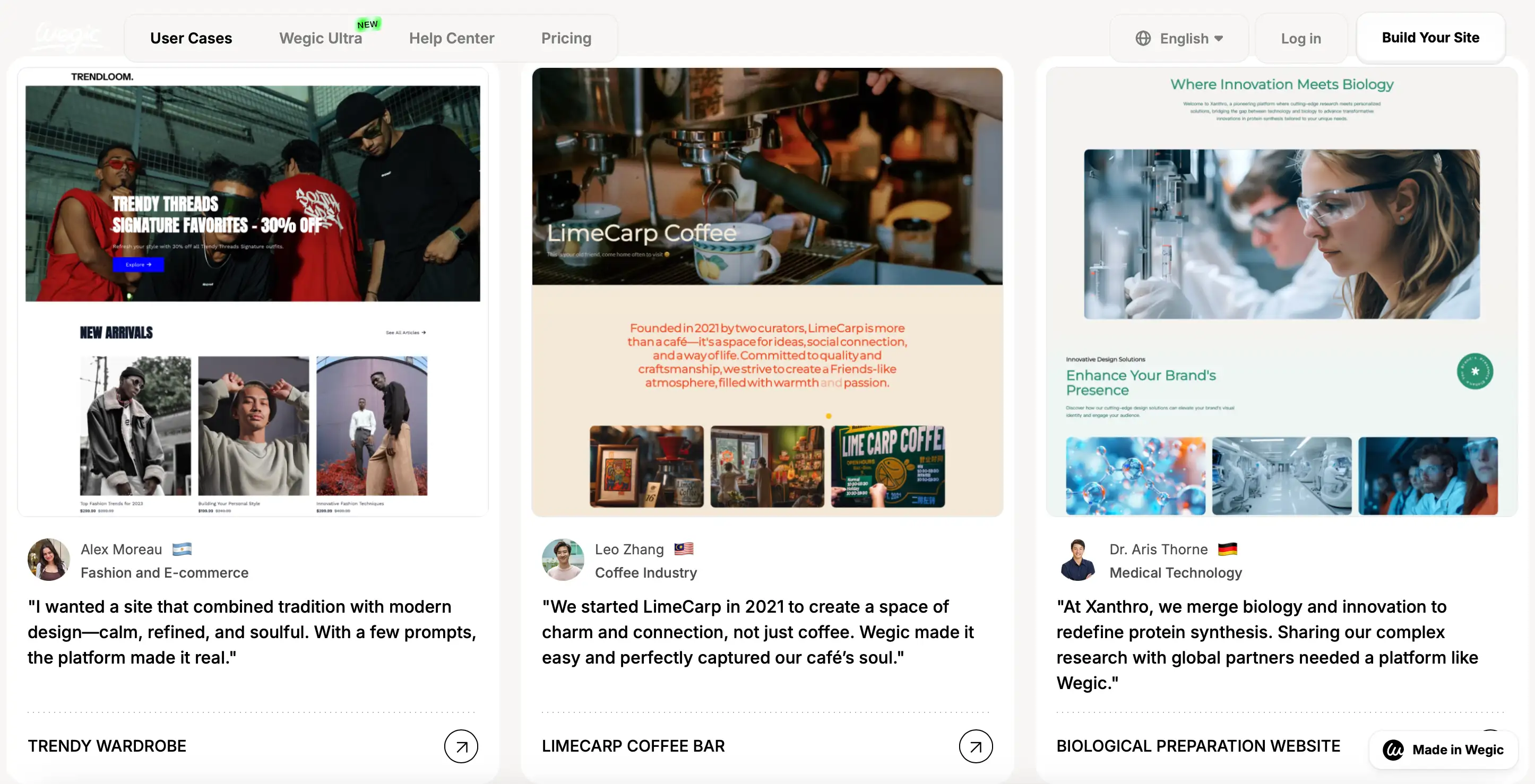The width and height of the screenshot is (1535, 784).
Task: Click the green star badge in biology preview
Action: coord(1474,371)
